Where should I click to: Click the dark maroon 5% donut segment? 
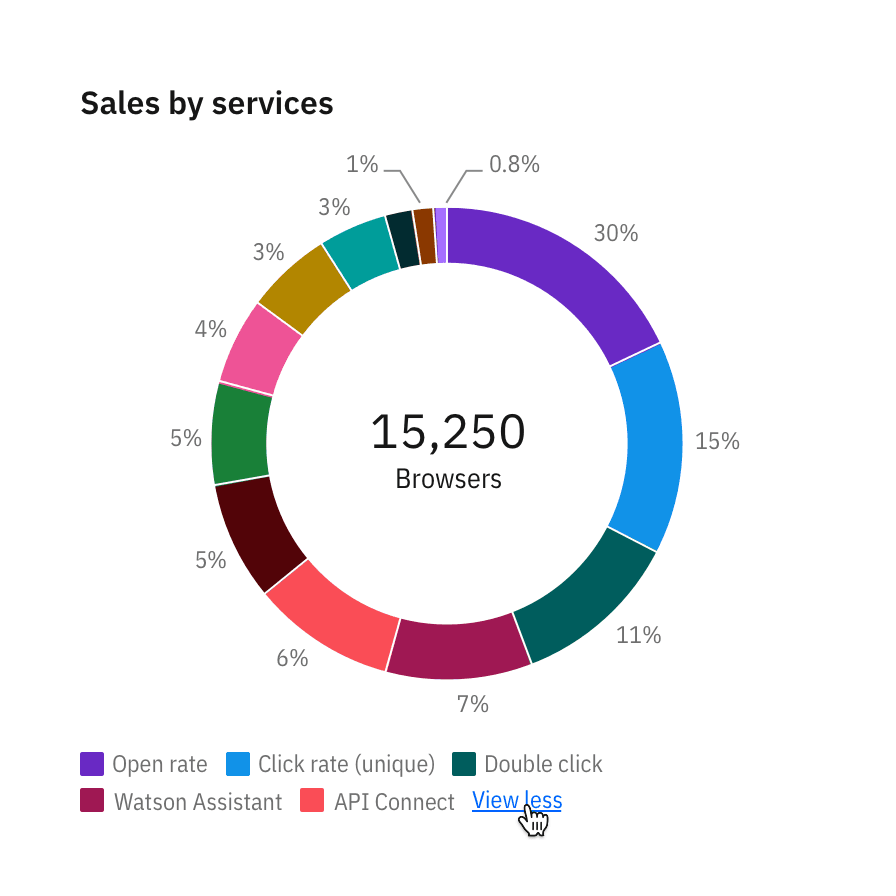click(x=260, y=533)
